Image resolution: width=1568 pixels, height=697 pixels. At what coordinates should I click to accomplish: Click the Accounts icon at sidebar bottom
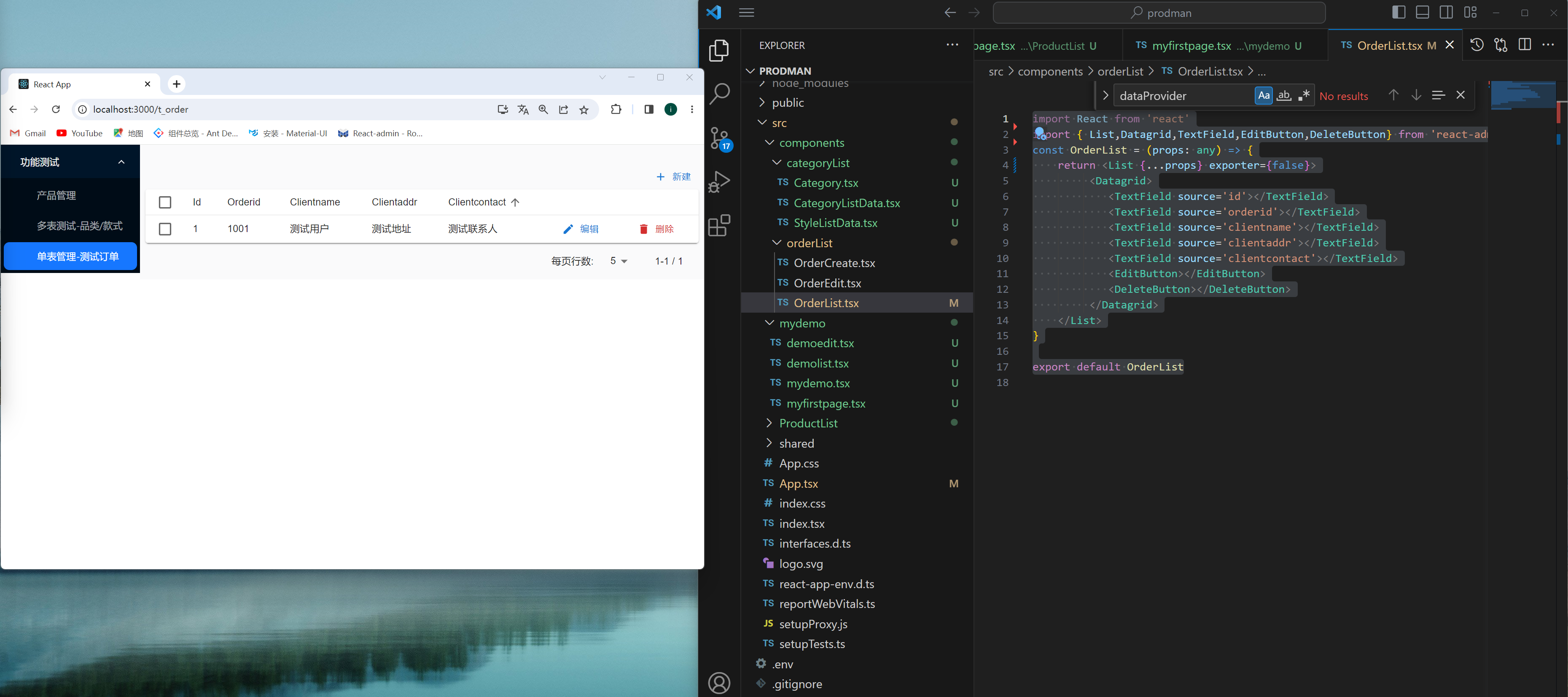coord(719,682)
